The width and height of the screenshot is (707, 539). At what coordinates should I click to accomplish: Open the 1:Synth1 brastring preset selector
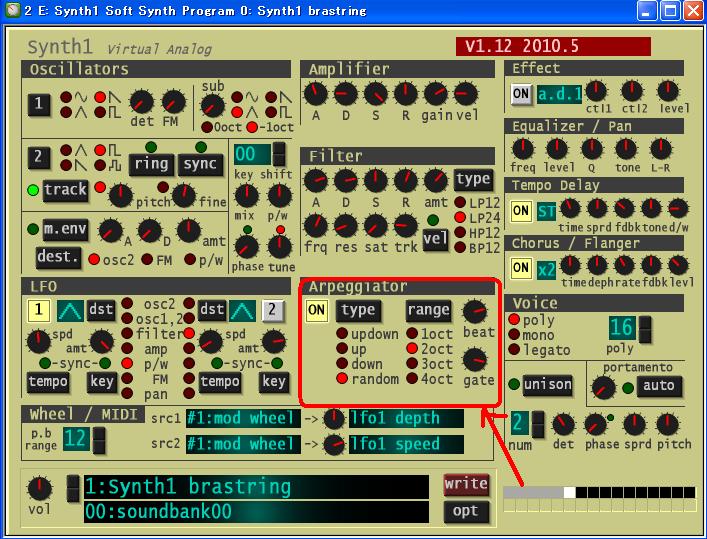point(256,487)
